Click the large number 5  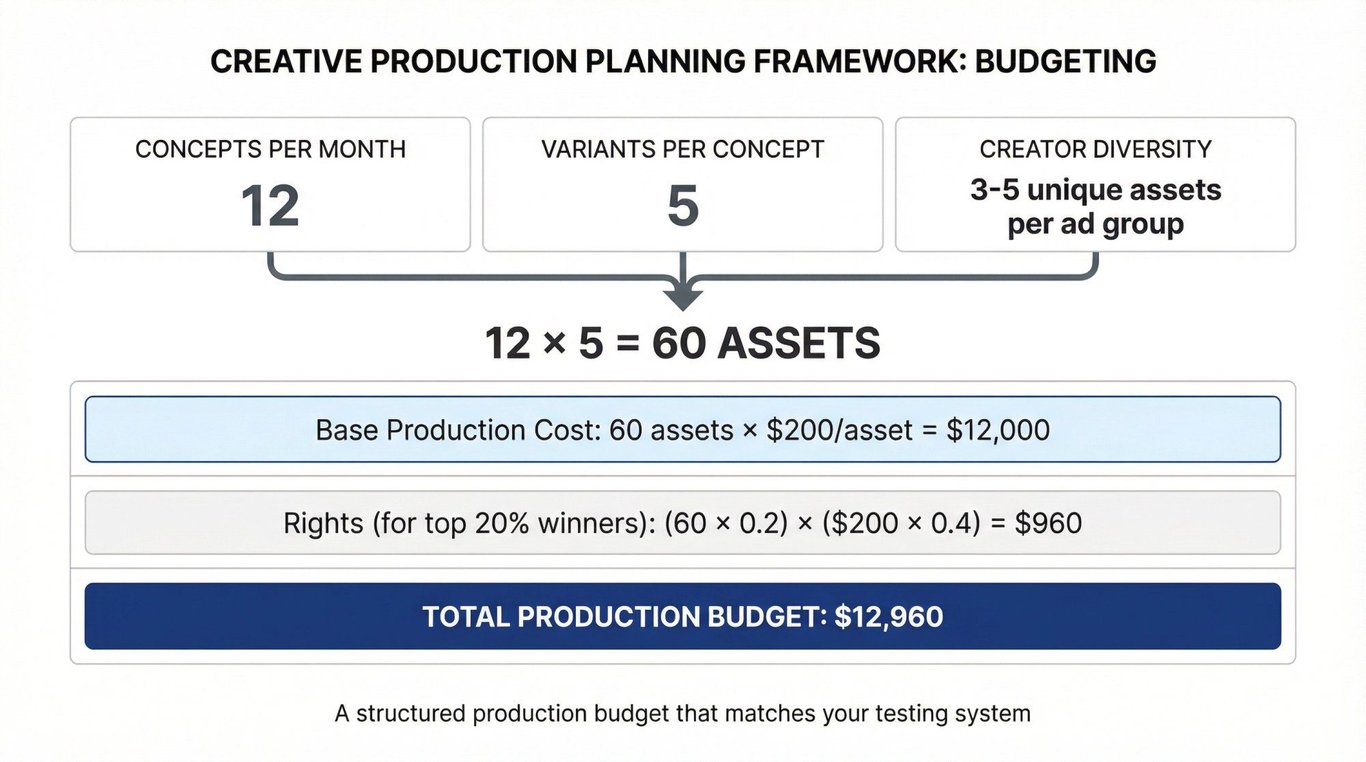click(683, 206)
